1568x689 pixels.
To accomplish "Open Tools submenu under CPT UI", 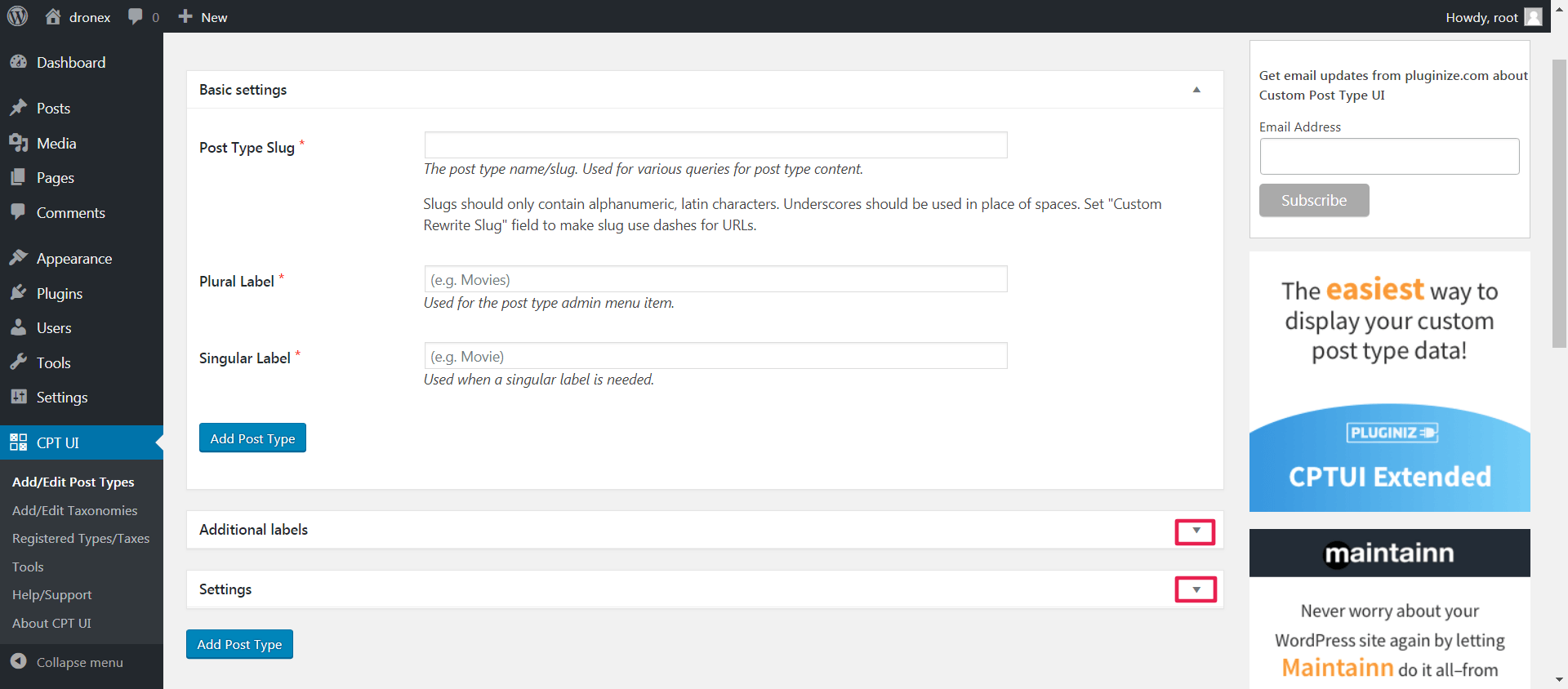I will [x=28, y=567].
